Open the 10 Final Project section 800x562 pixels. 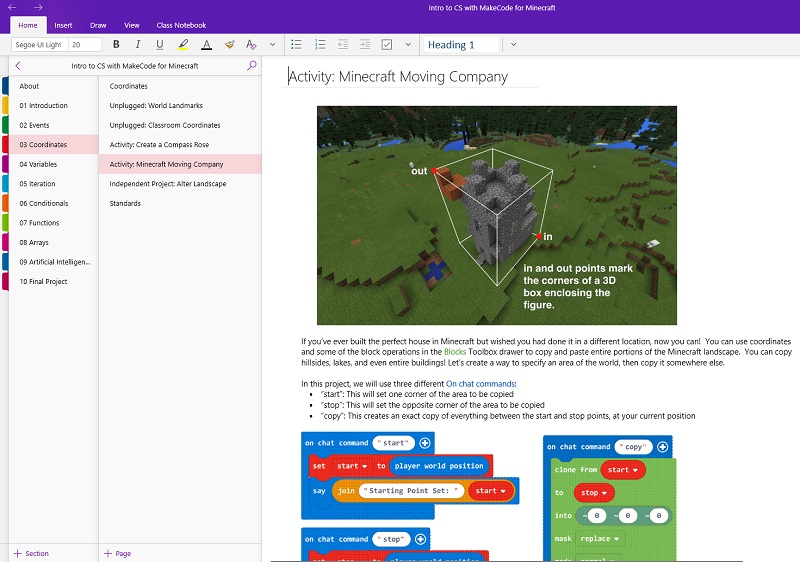[53, 282]
